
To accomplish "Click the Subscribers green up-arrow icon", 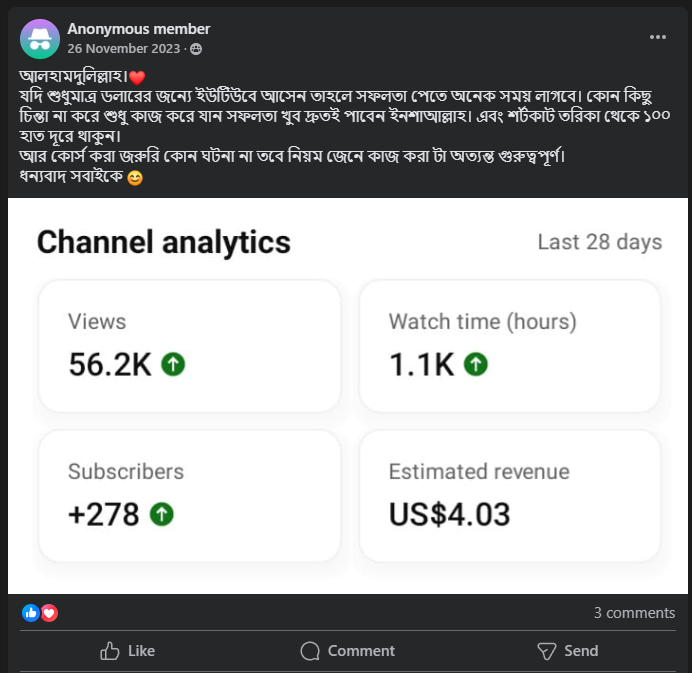I will tap(162, 514).
